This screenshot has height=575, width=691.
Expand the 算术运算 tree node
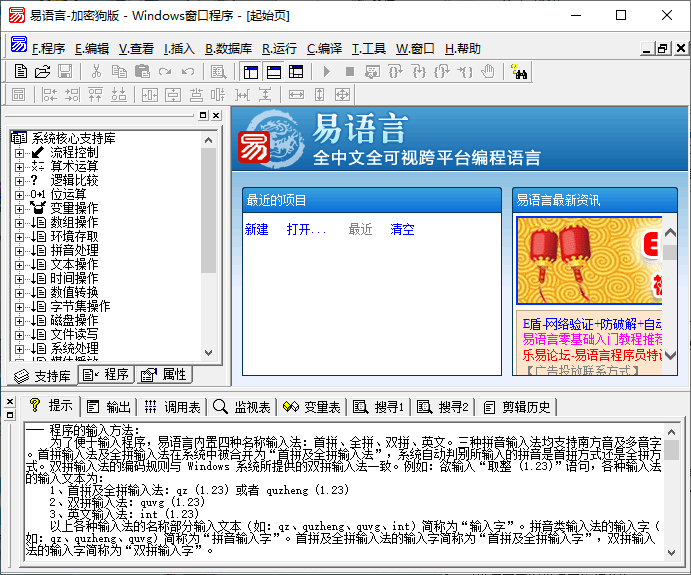pos(19,167)
